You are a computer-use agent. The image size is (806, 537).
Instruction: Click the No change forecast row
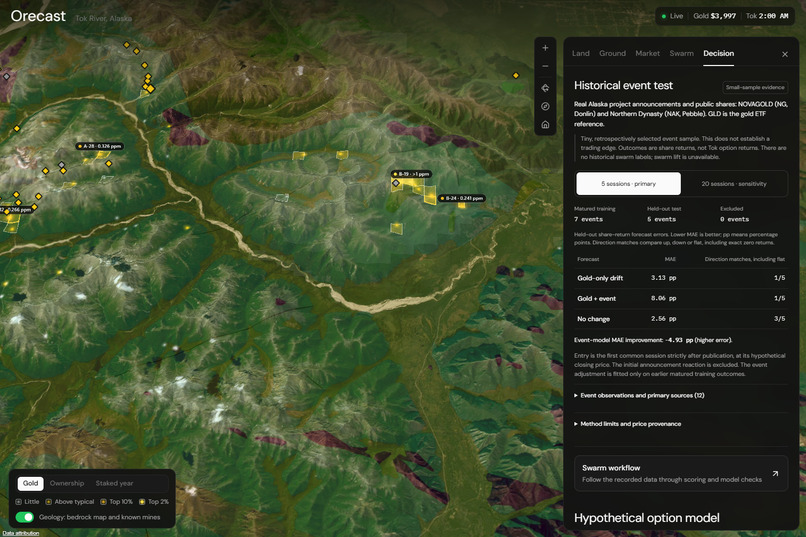point(681,319)
